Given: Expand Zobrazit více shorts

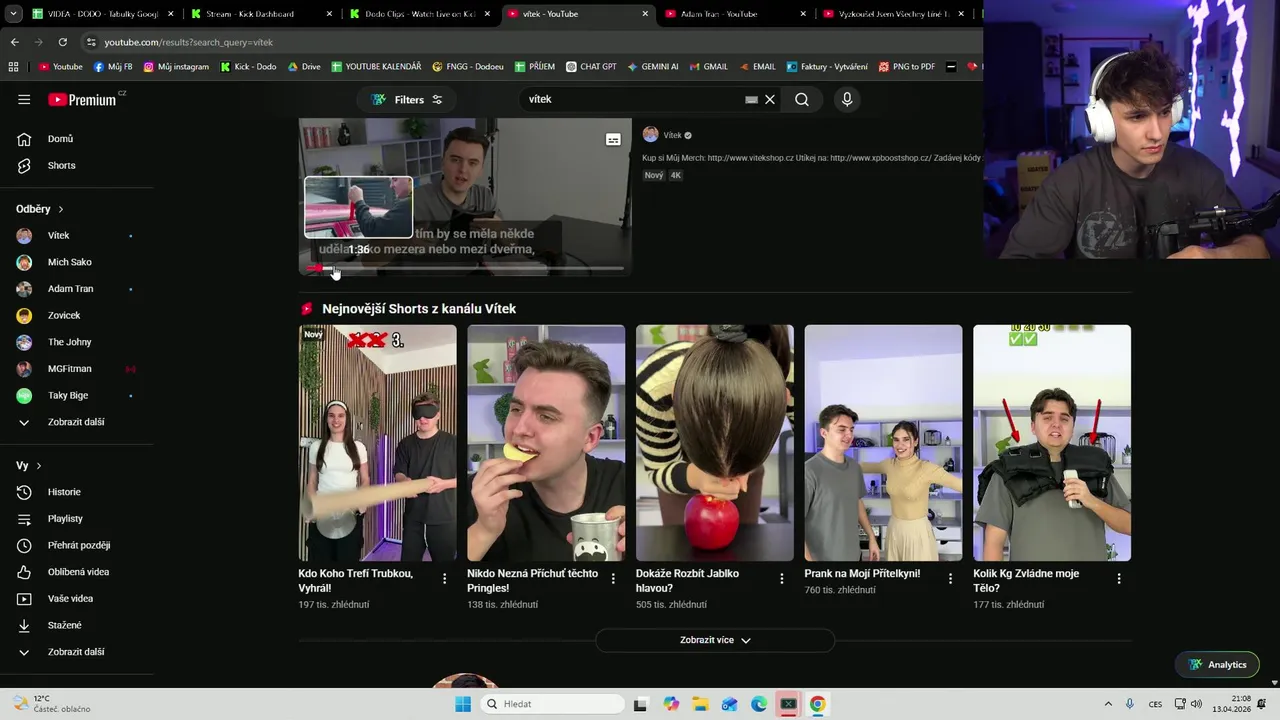Looking at the screenshot, I should (x=715, y=640).
